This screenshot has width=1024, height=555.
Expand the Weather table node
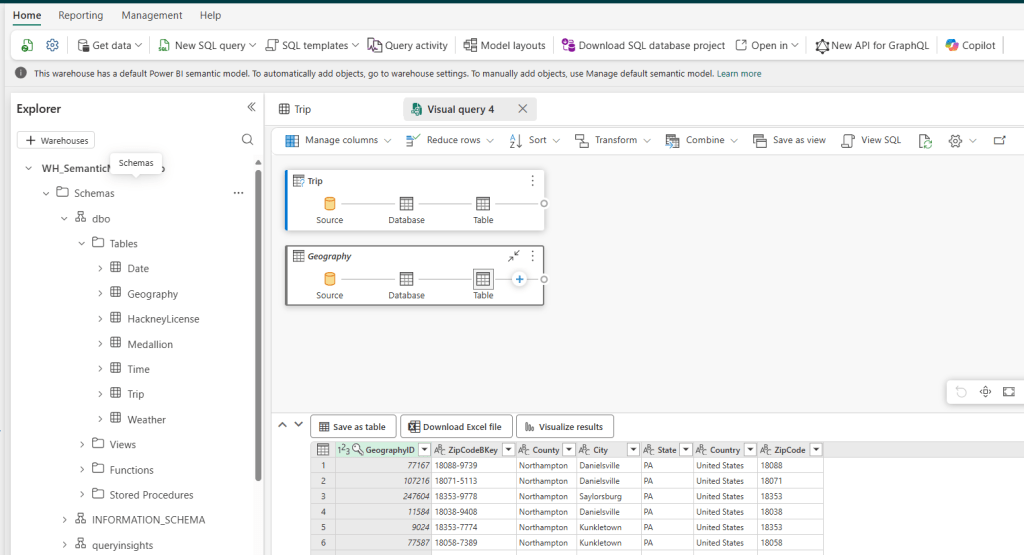(100, 419)
